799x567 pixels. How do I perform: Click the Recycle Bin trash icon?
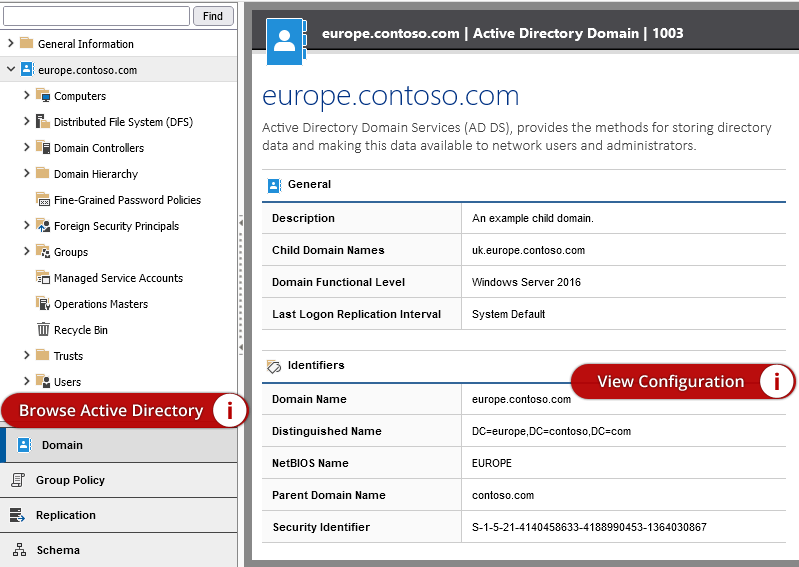[x=43, y=329]
